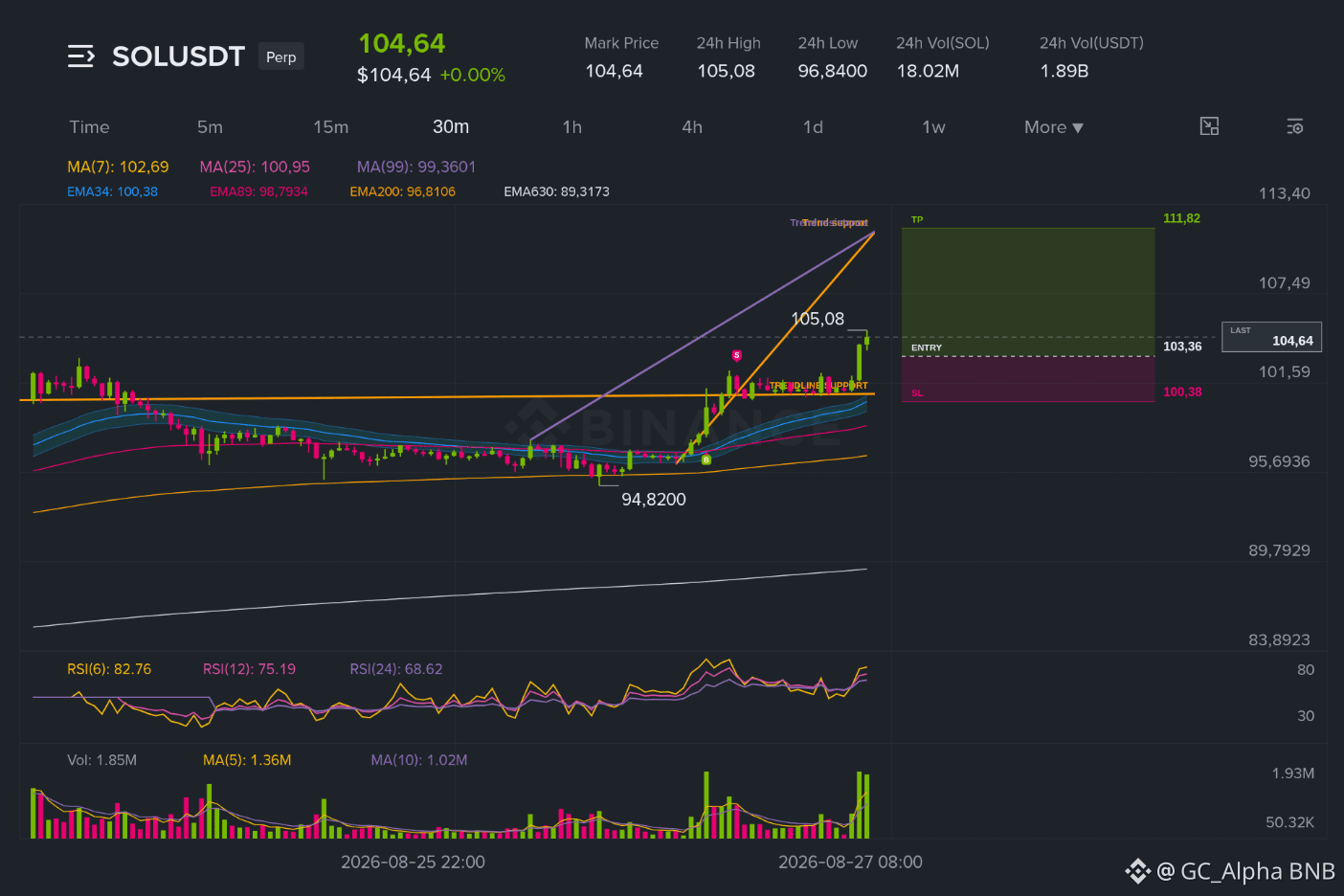The height and width of the screenshot is (896, 1344).
Task: Click the TP level value 111,82
Action: [x=1181, y=218]
